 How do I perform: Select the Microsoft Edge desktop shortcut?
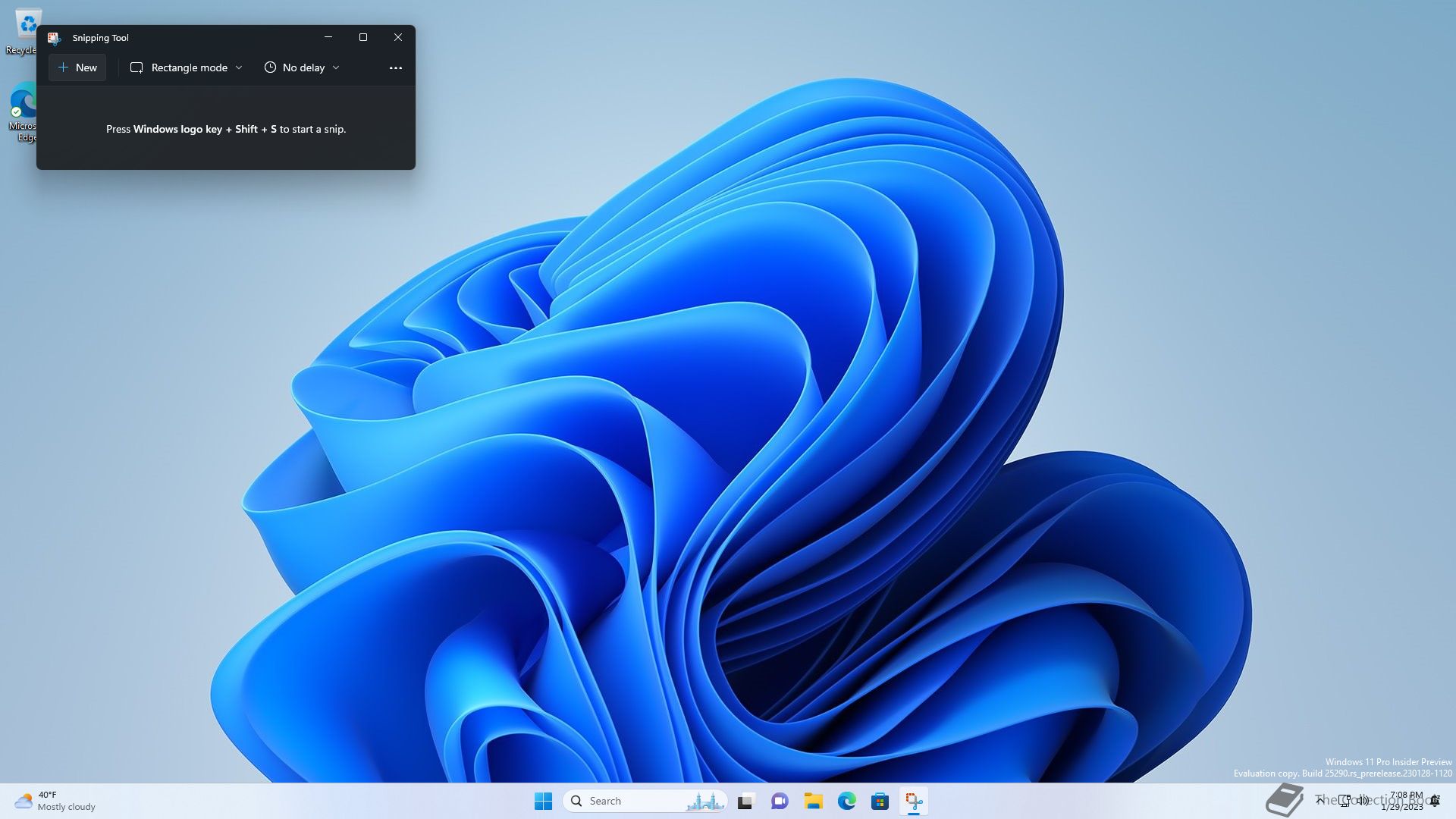tap(24, 112)
